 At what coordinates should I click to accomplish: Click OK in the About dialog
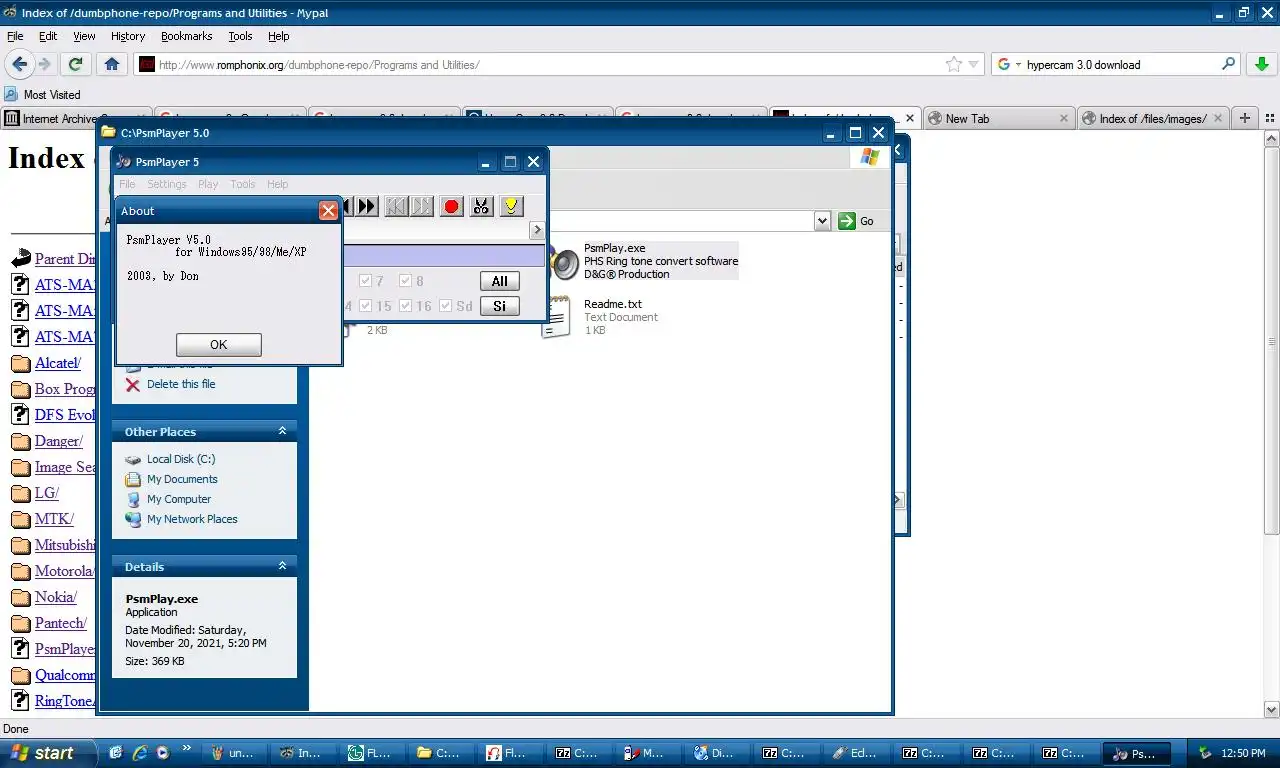coord(219,344)
